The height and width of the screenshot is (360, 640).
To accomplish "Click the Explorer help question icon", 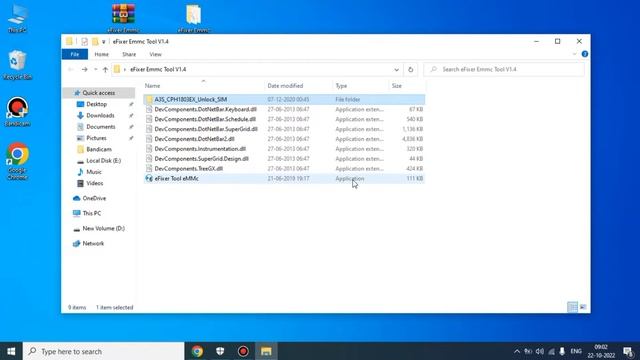I will click(x=584, y=54).
